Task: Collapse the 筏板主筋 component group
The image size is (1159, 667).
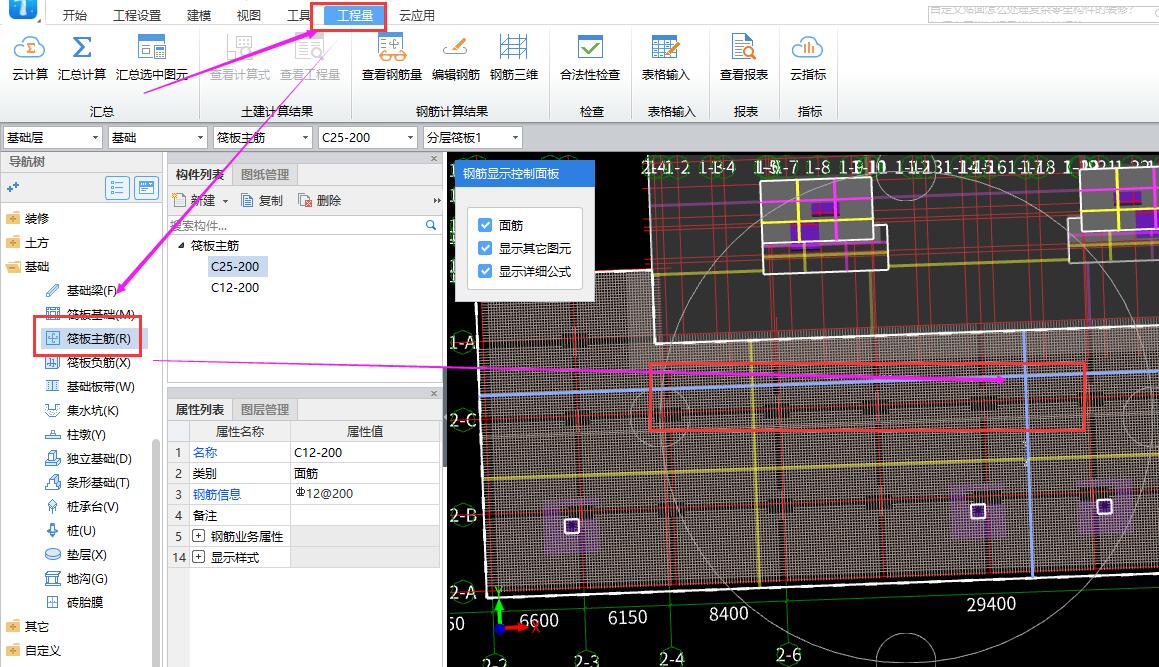Action: (181, 246)
